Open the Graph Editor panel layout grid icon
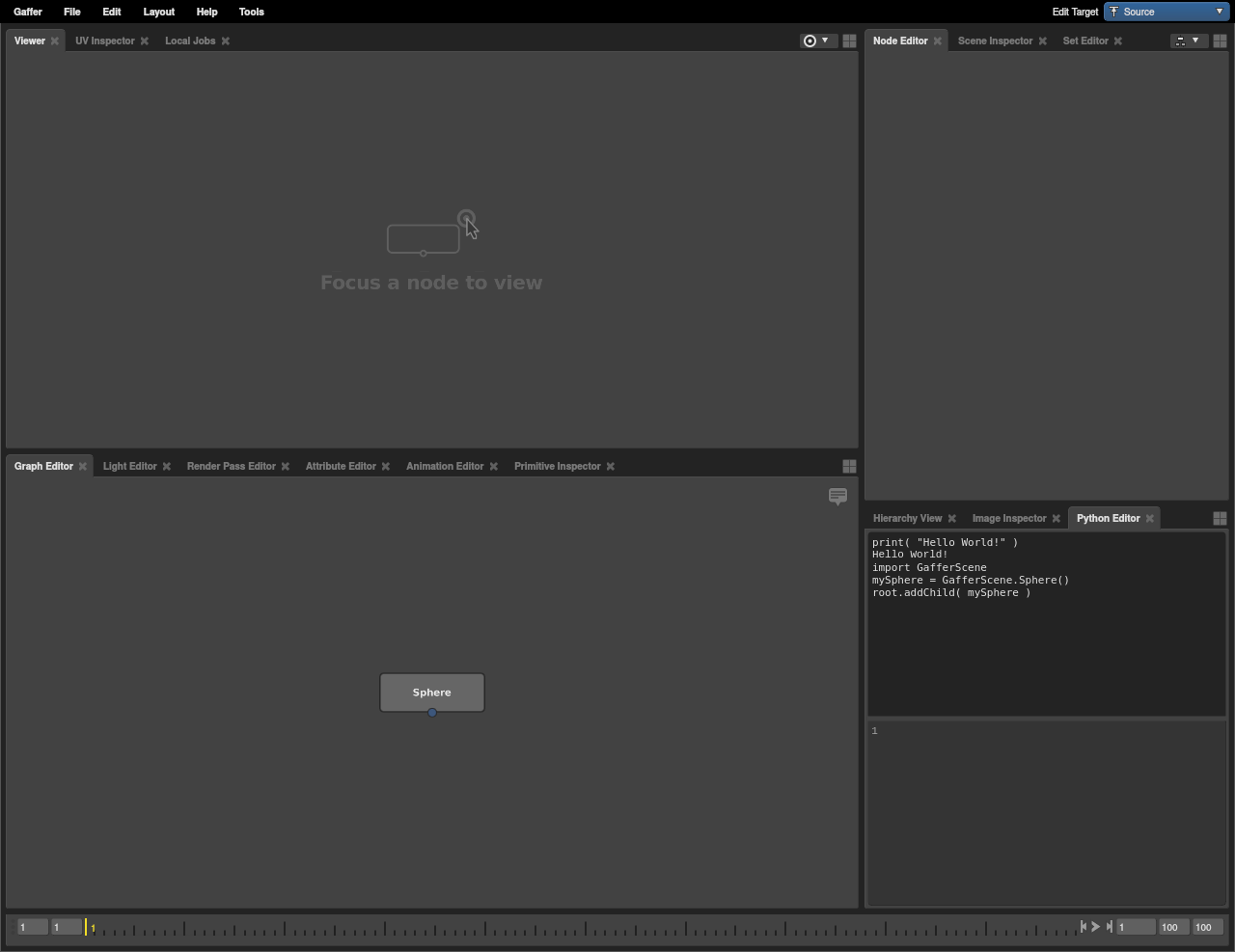The height and width of the screenshot is (952, 1235). [849, 467]
